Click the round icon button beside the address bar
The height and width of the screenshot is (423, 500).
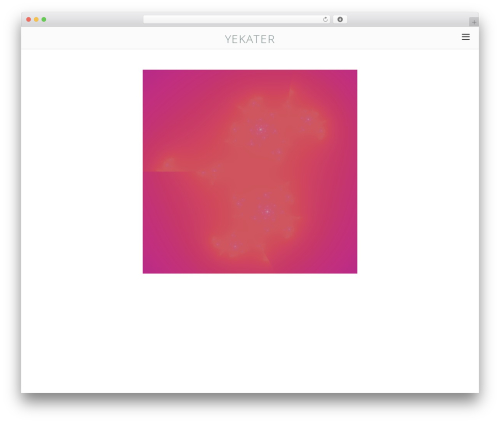pyautogui.click(x=340, y=19)
